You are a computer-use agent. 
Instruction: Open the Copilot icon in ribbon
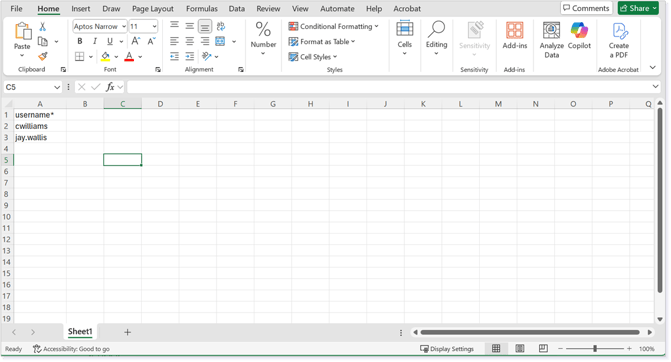(579, 36)
